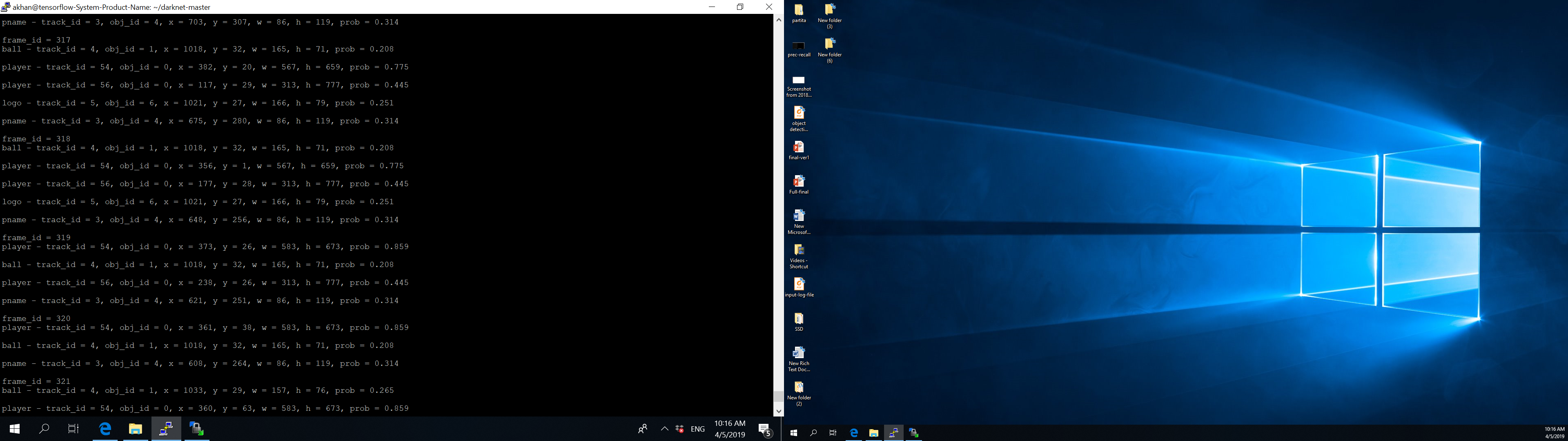Open File Explorer from the taskbar
The height and width of the screenshot is (441, 1568).
135,428
